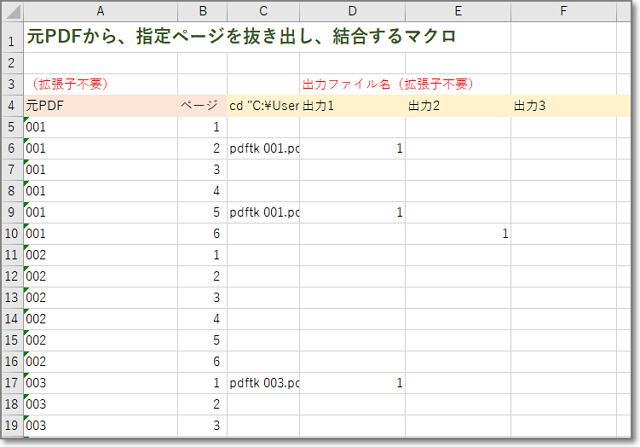This screenshot has height=447, width=640.
Task: Select the cell starting with cd "C:¥User
Action: (x=263, y=105)
